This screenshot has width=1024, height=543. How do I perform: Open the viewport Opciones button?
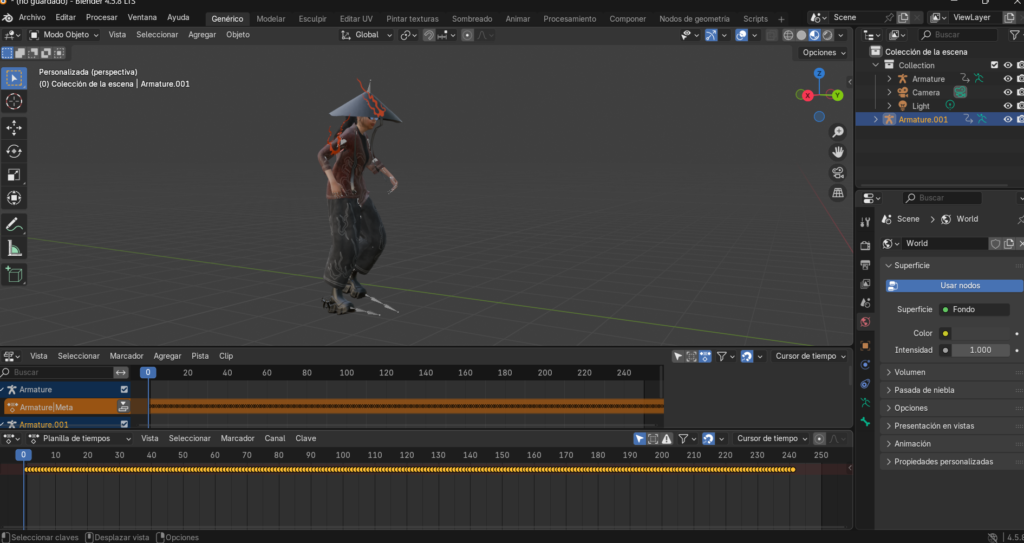tap(823, 52)
